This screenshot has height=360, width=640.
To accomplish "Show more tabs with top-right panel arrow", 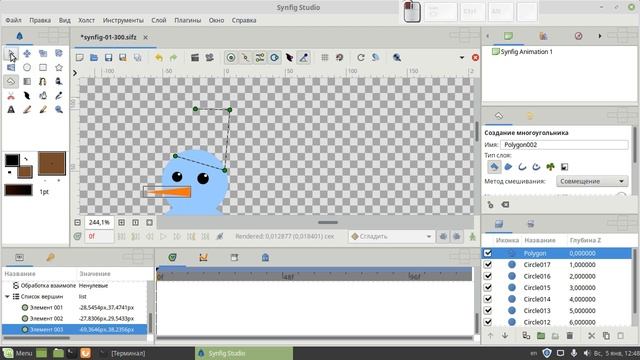I will coord(600,36).
